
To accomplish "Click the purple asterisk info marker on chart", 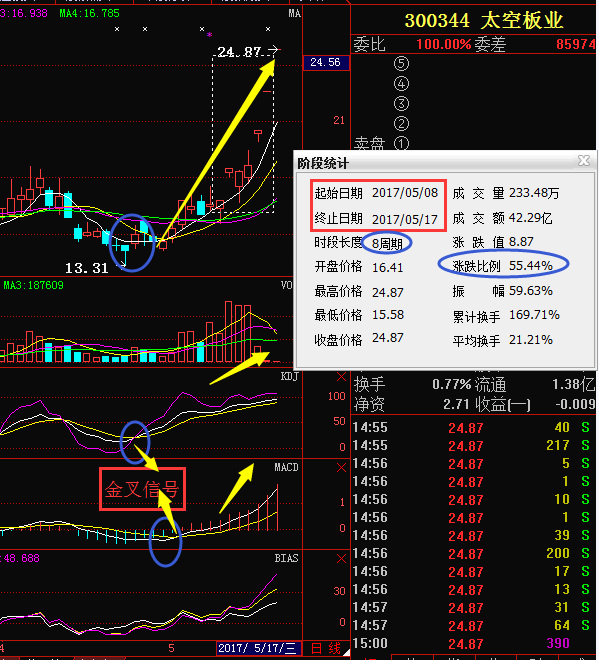I will pos(210,35).
